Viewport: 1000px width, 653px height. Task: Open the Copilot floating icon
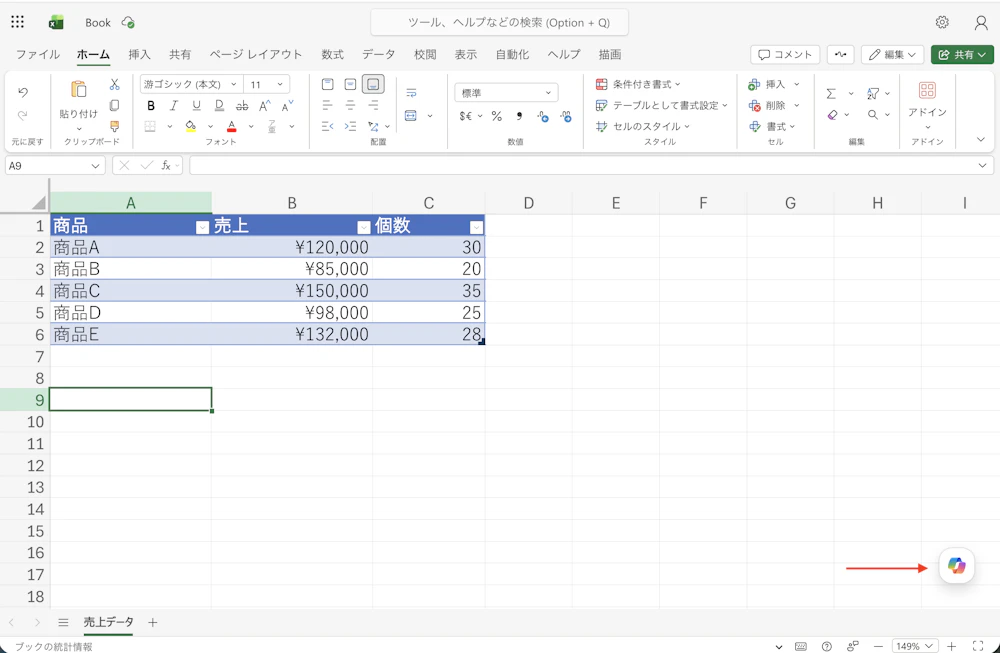(x=956, y=565)
